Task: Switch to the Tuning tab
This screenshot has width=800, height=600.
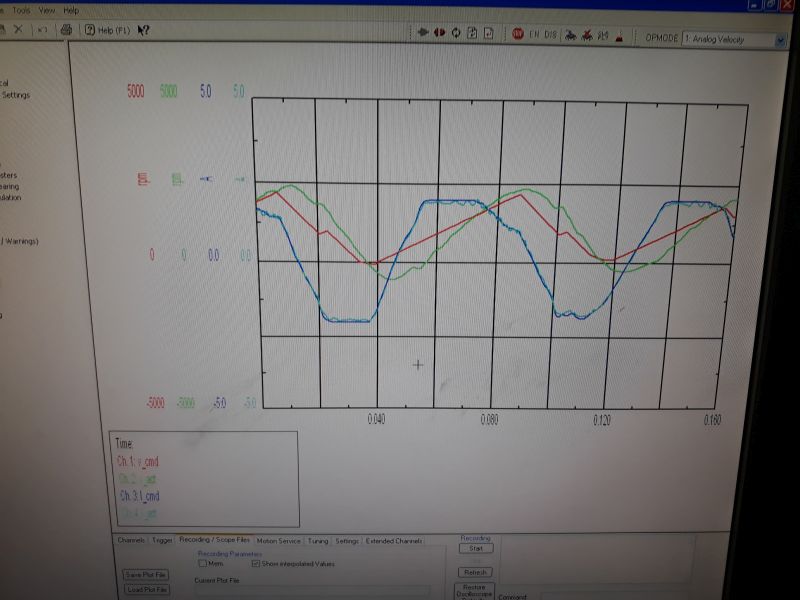Action: [318, 540]
